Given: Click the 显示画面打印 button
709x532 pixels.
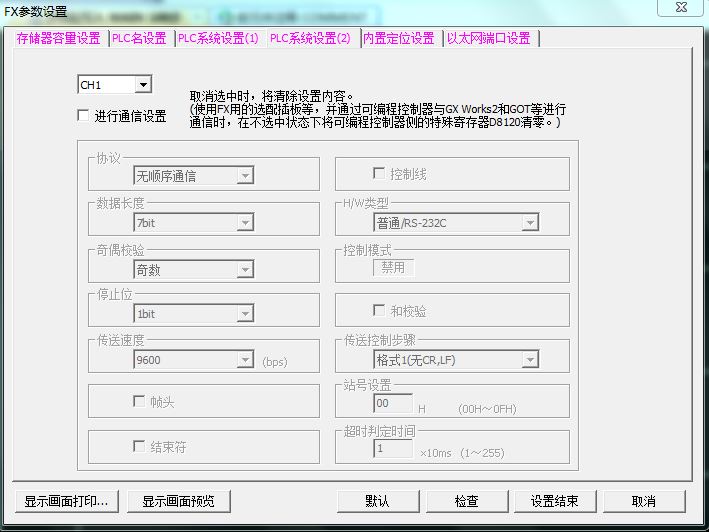Looking at the screenshot, I should point(67,501).
